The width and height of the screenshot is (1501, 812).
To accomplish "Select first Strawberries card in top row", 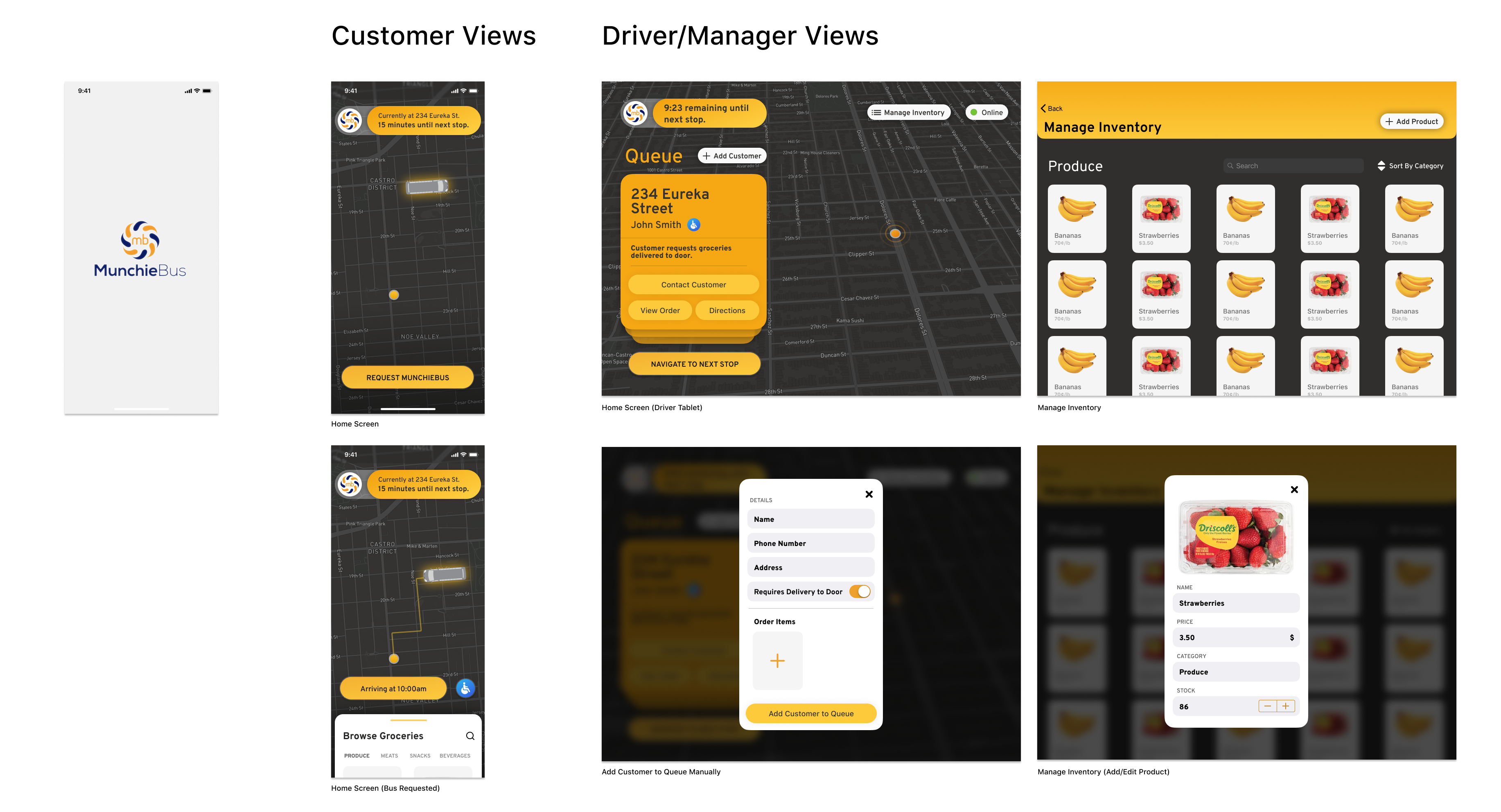I will (x=1161, y=219).
